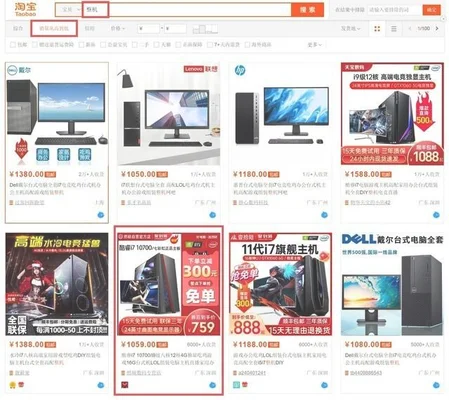Click the product title under ¥1588.00

tap(391, 188)
